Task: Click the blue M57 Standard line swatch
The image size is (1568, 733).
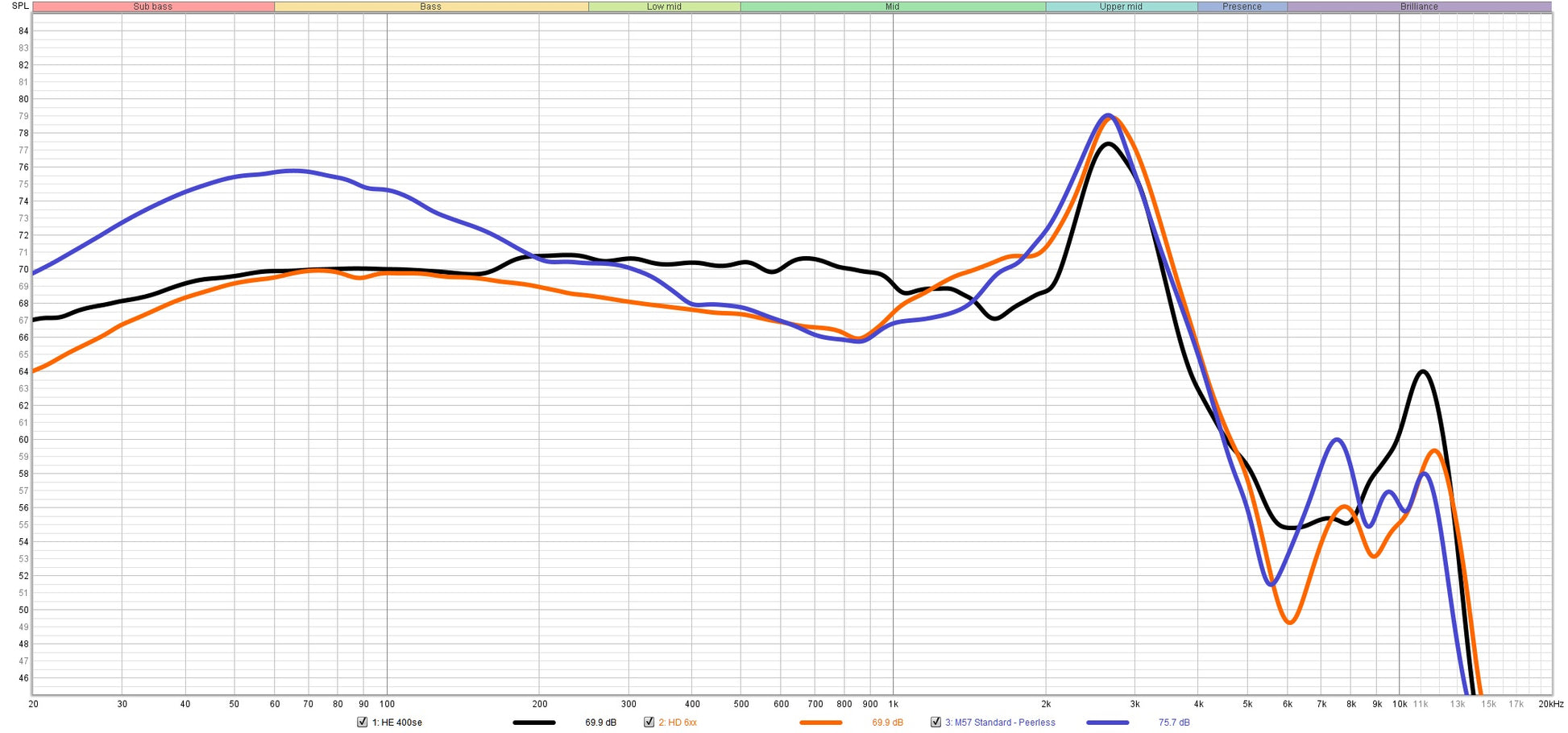Action: (x=1108, y=723)
